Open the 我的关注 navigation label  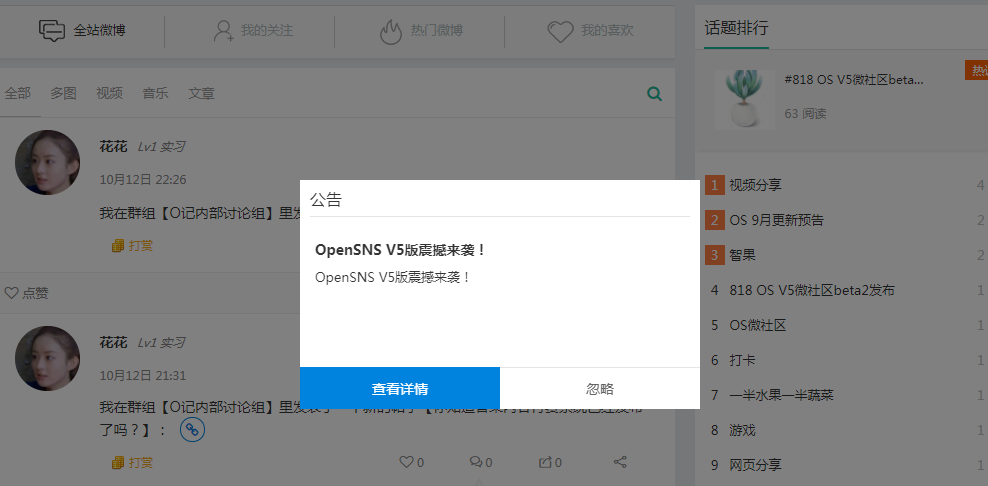click(x=267, y=30)
